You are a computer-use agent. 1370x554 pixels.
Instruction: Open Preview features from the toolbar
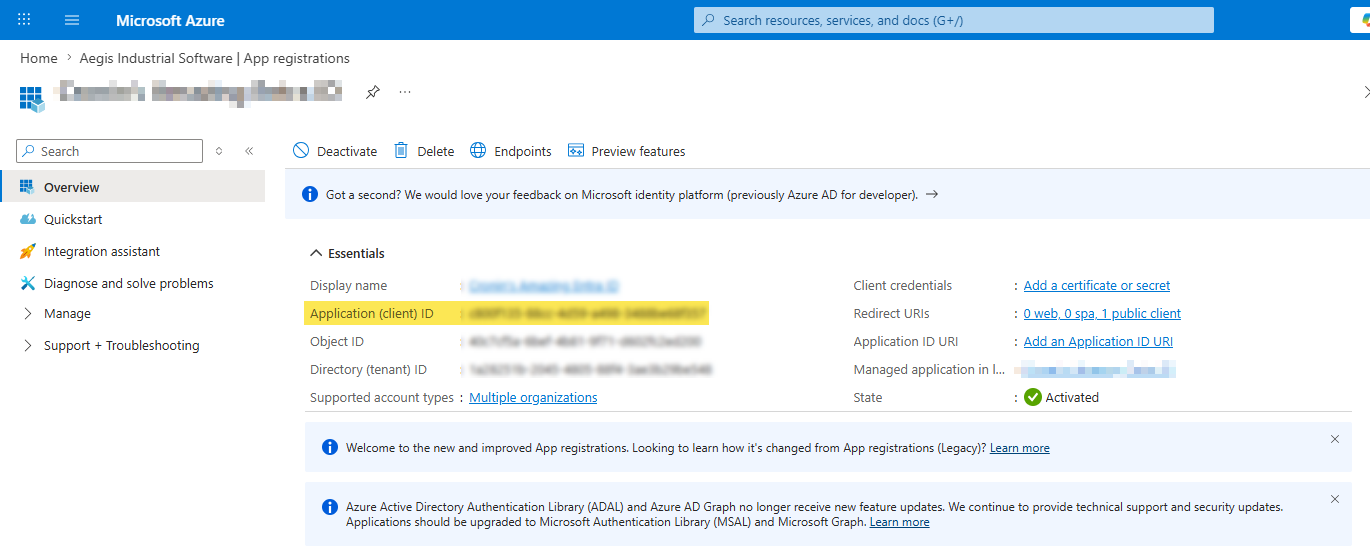(627, 151)
